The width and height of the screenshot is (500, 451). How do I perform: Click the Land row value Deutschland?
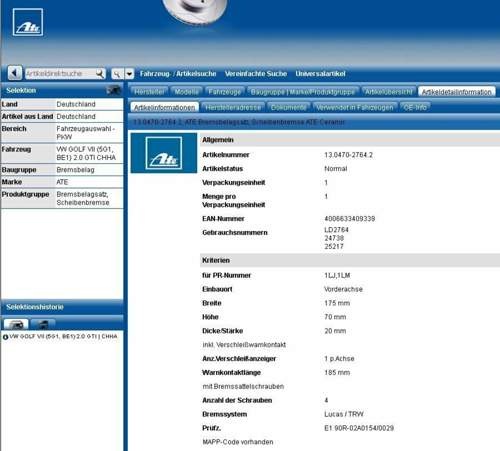click(x=76, y=104)
